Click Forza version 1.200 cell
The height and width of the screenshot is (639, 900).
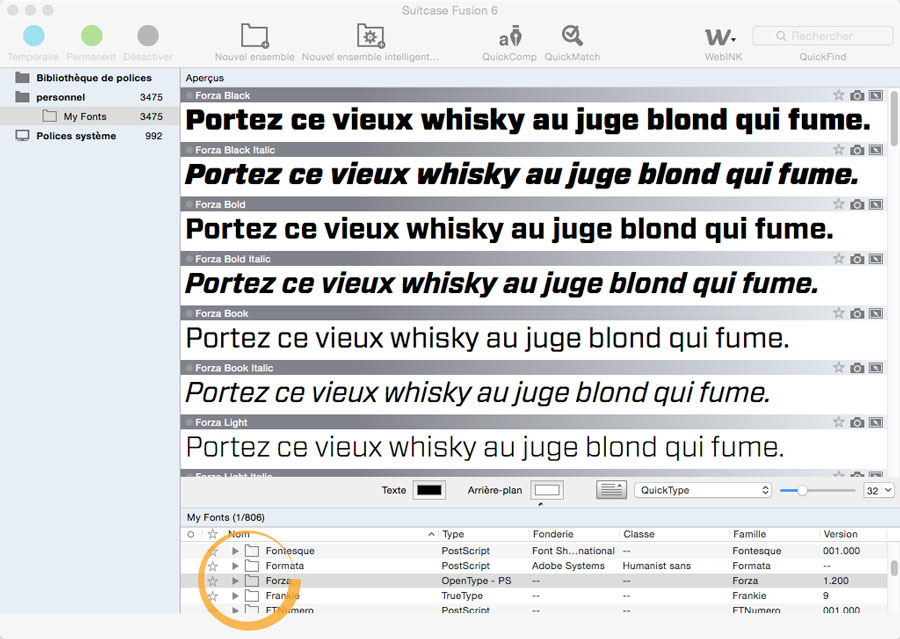[836, 580]
